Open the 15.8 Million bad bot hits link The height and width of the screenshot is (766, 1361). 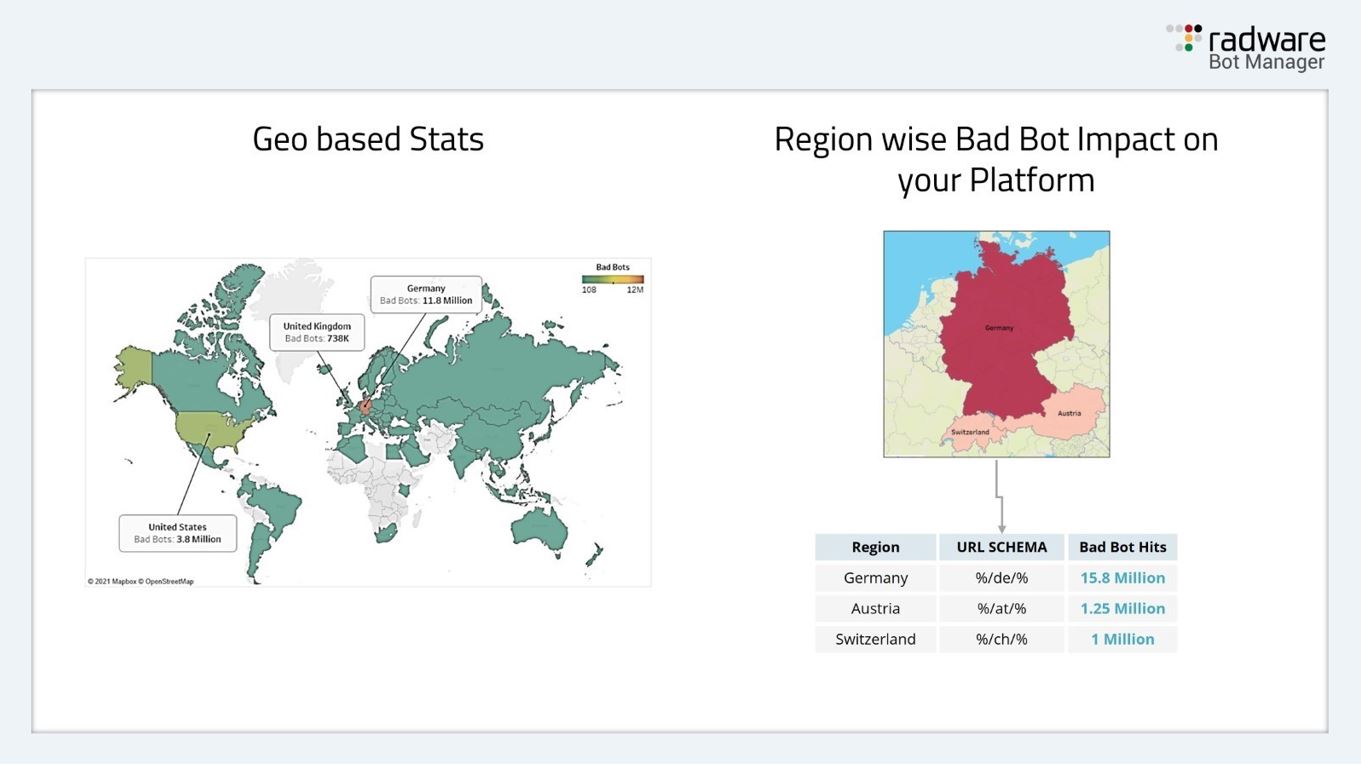1122,578
